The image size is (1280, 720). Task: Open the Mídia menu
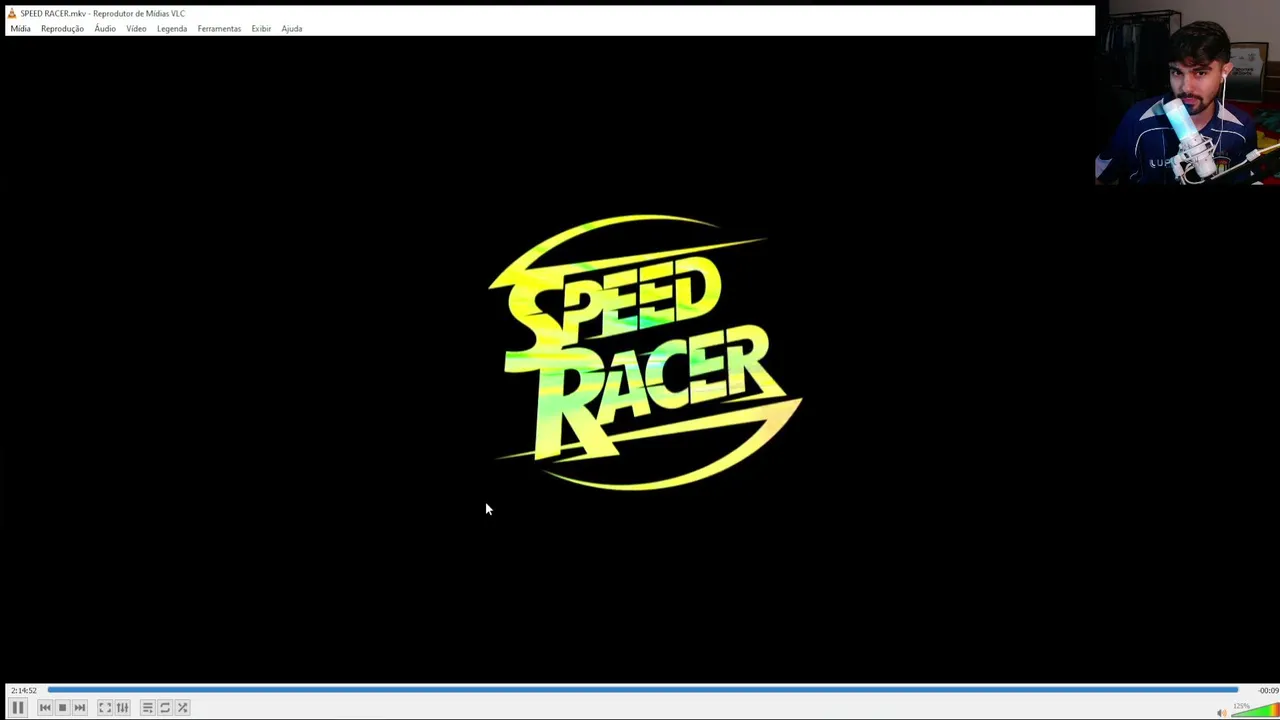(21, 29)
